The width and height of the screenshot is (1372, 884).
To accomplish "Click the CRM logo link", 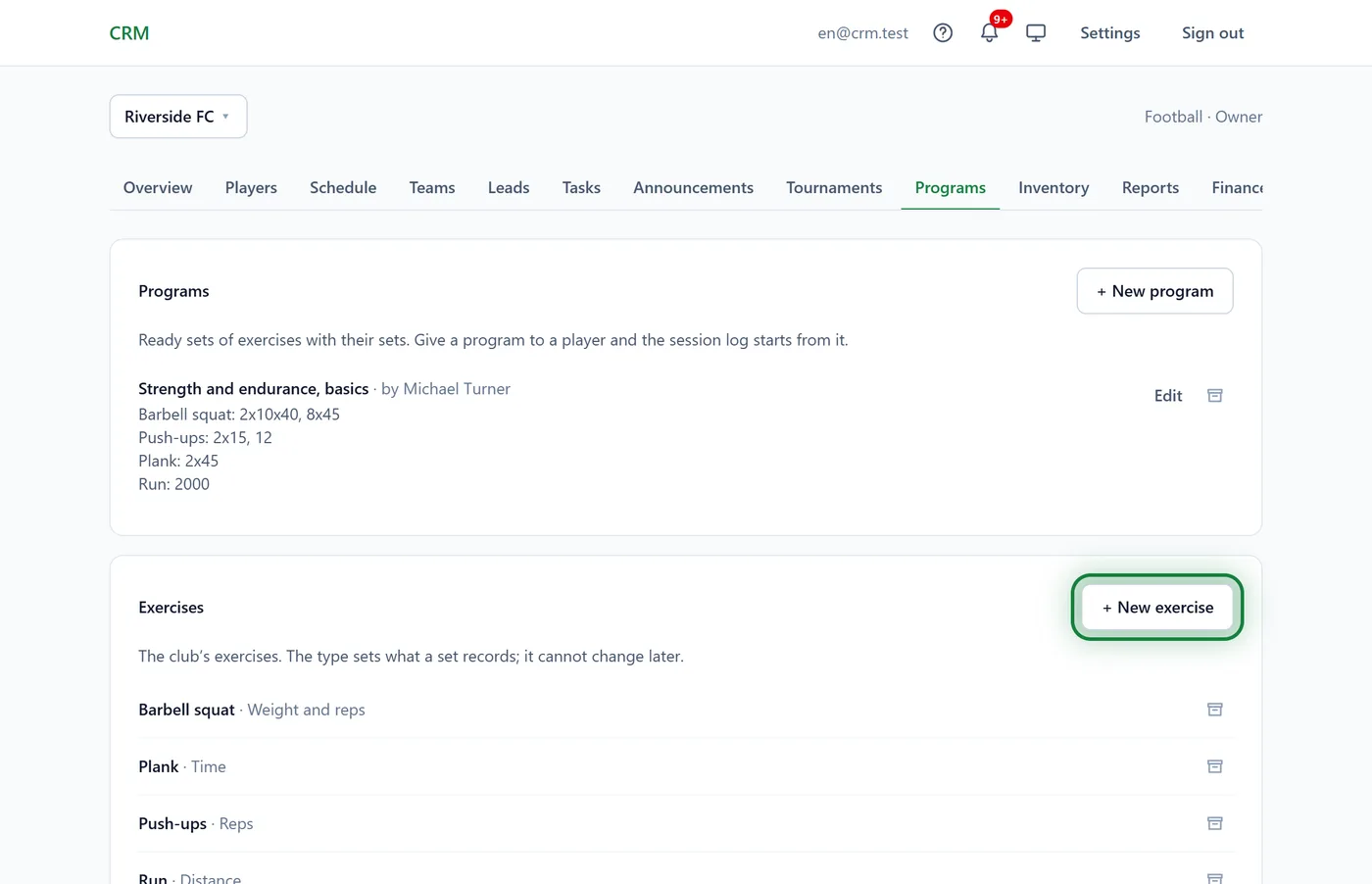I will pos(129,33).
